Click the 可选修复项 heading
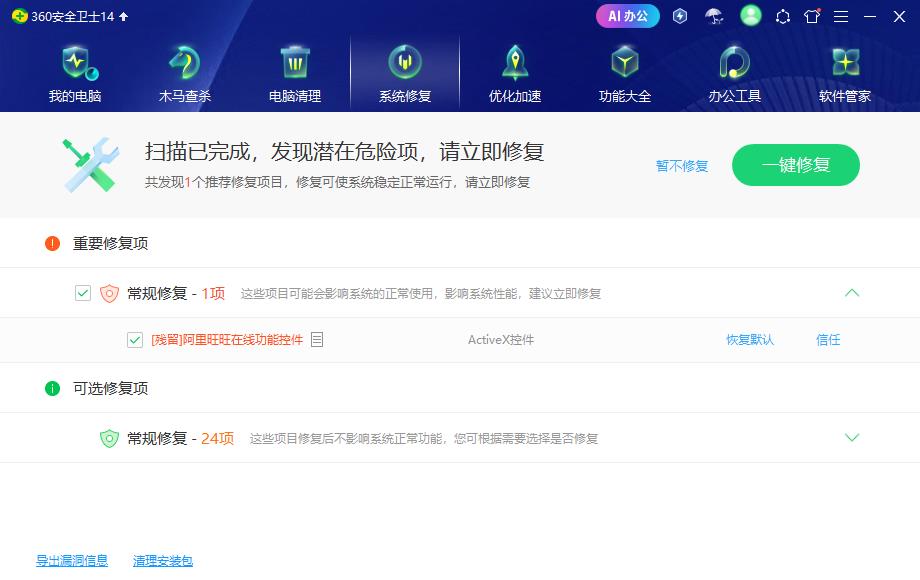Screen dimensions: 920x580 110,388
